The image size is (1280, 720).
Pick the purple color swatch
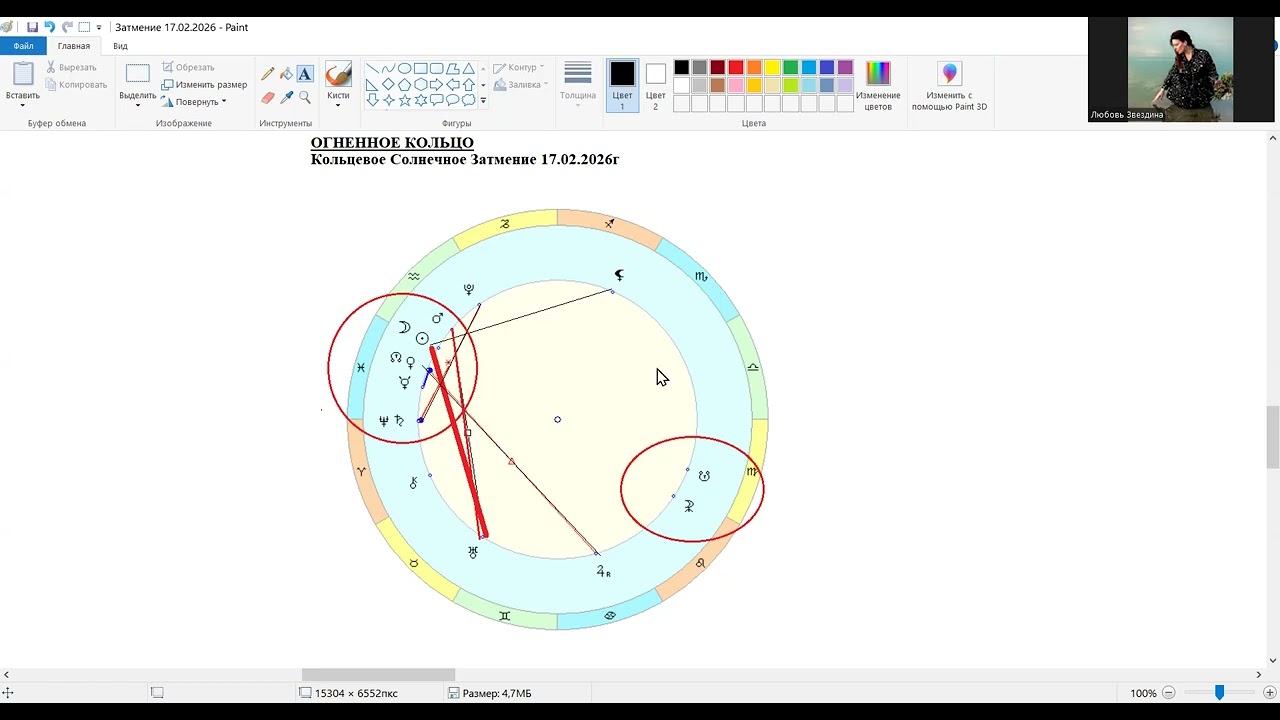click(x=845, y=68)
